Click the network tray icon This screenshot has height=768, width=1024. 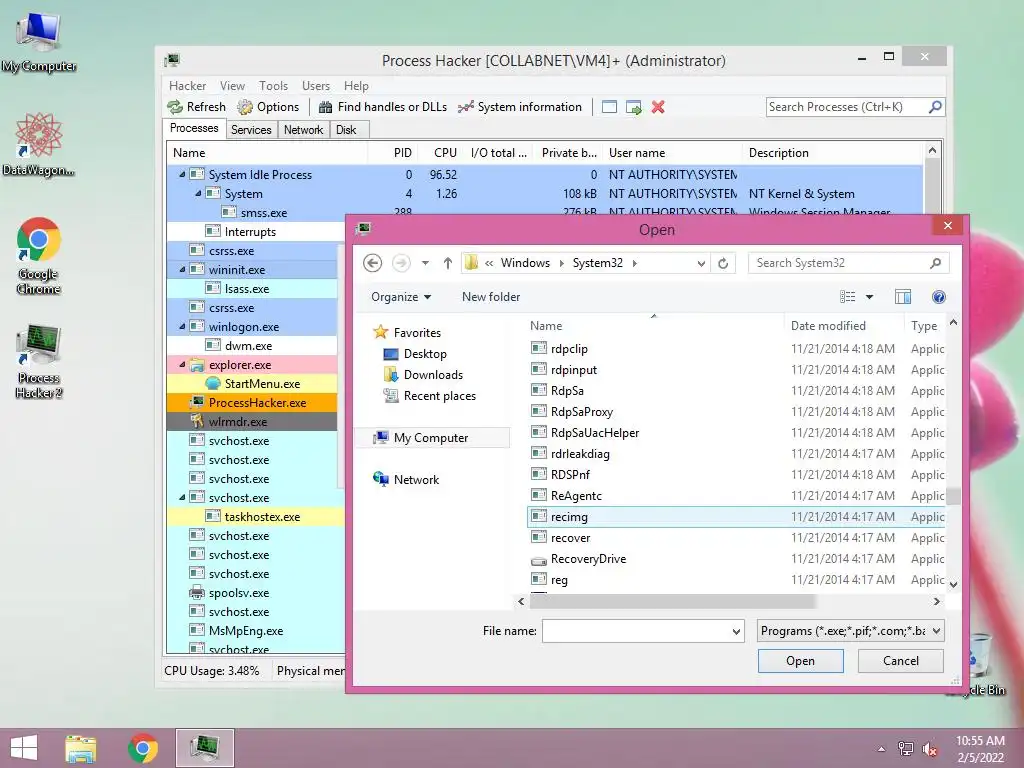(x=905, y=749)
